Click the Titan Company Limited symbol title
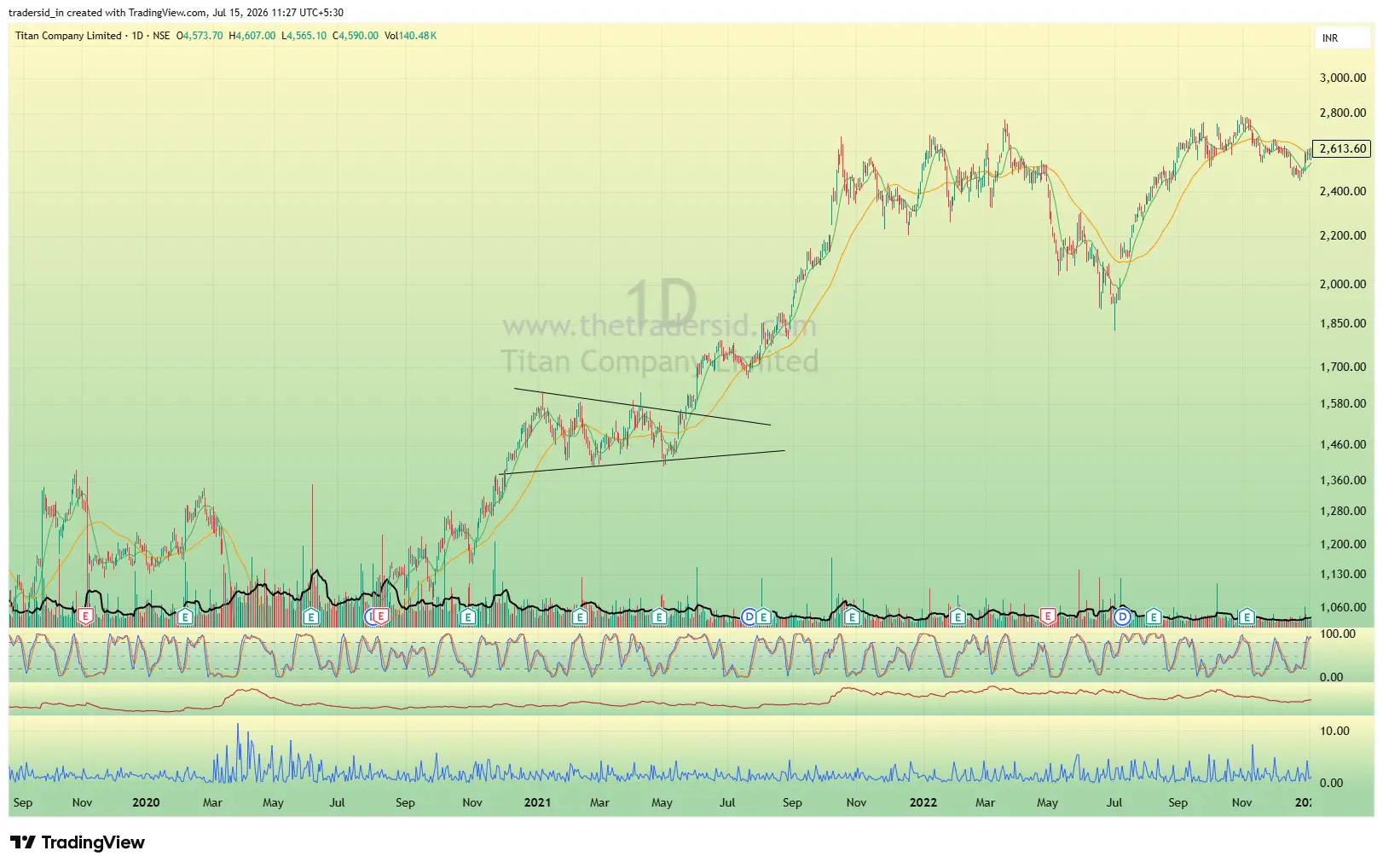The width and height of the screenshot is (1383, 868). 68,36
